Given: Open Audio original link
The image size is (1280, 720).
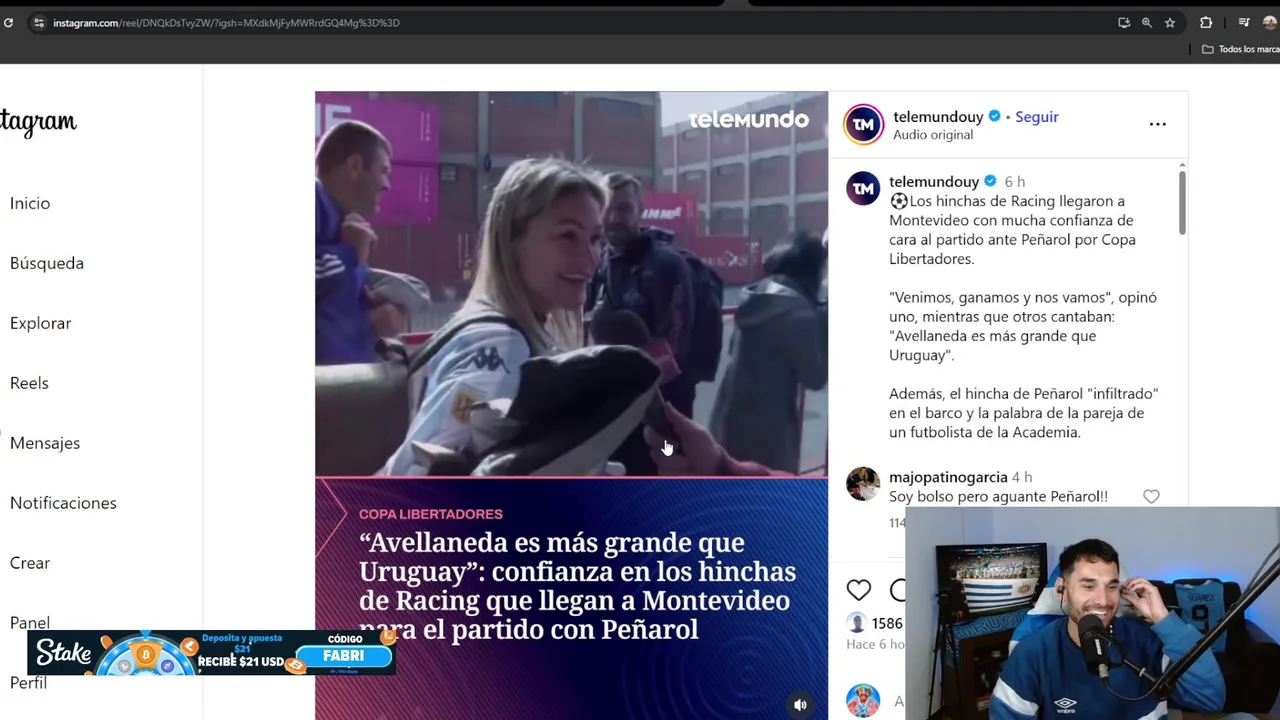Looking at the screenshot, I should (933, 135).
